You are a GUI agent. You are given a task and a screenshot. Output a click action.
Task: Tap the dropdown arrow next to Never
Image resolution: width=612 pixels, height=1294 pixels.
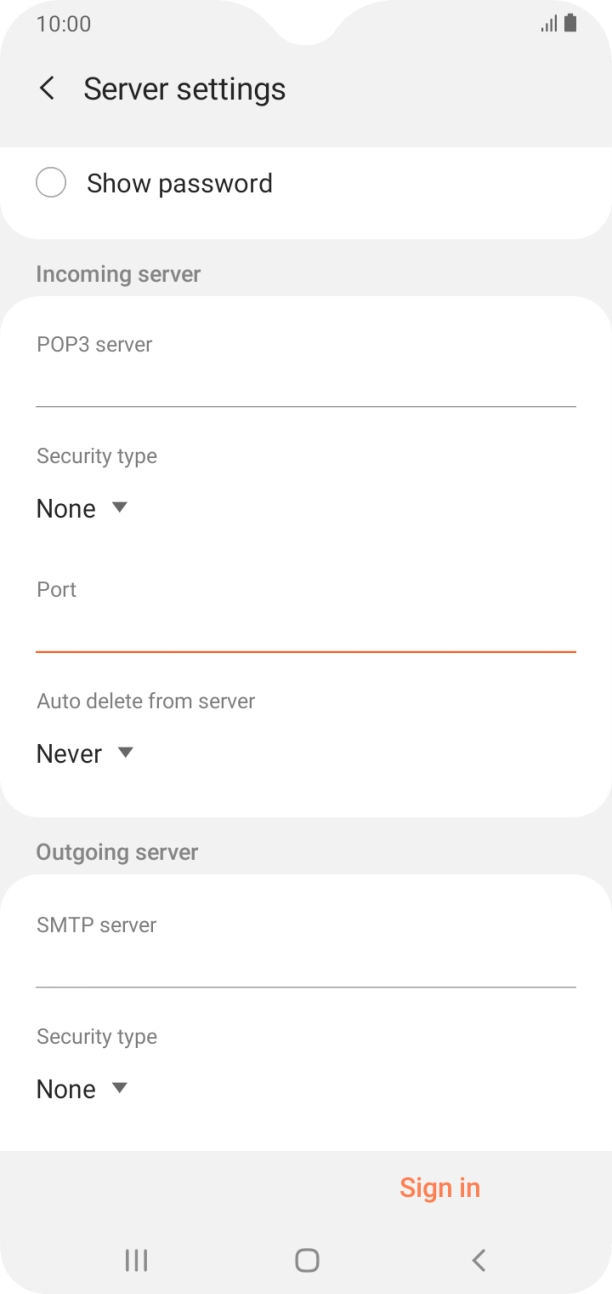(x=125, y=753)
